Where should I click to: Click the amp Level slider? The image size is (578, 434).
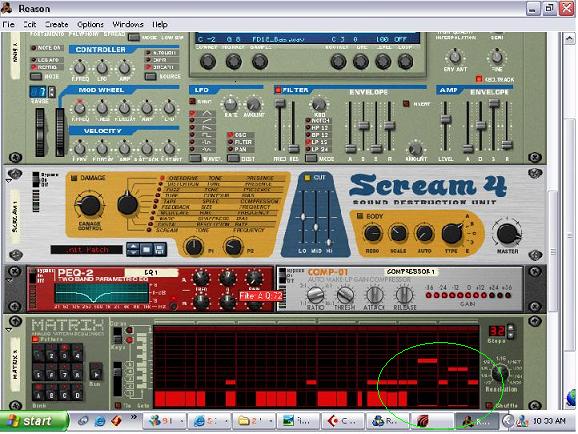(x=446, y=119)
